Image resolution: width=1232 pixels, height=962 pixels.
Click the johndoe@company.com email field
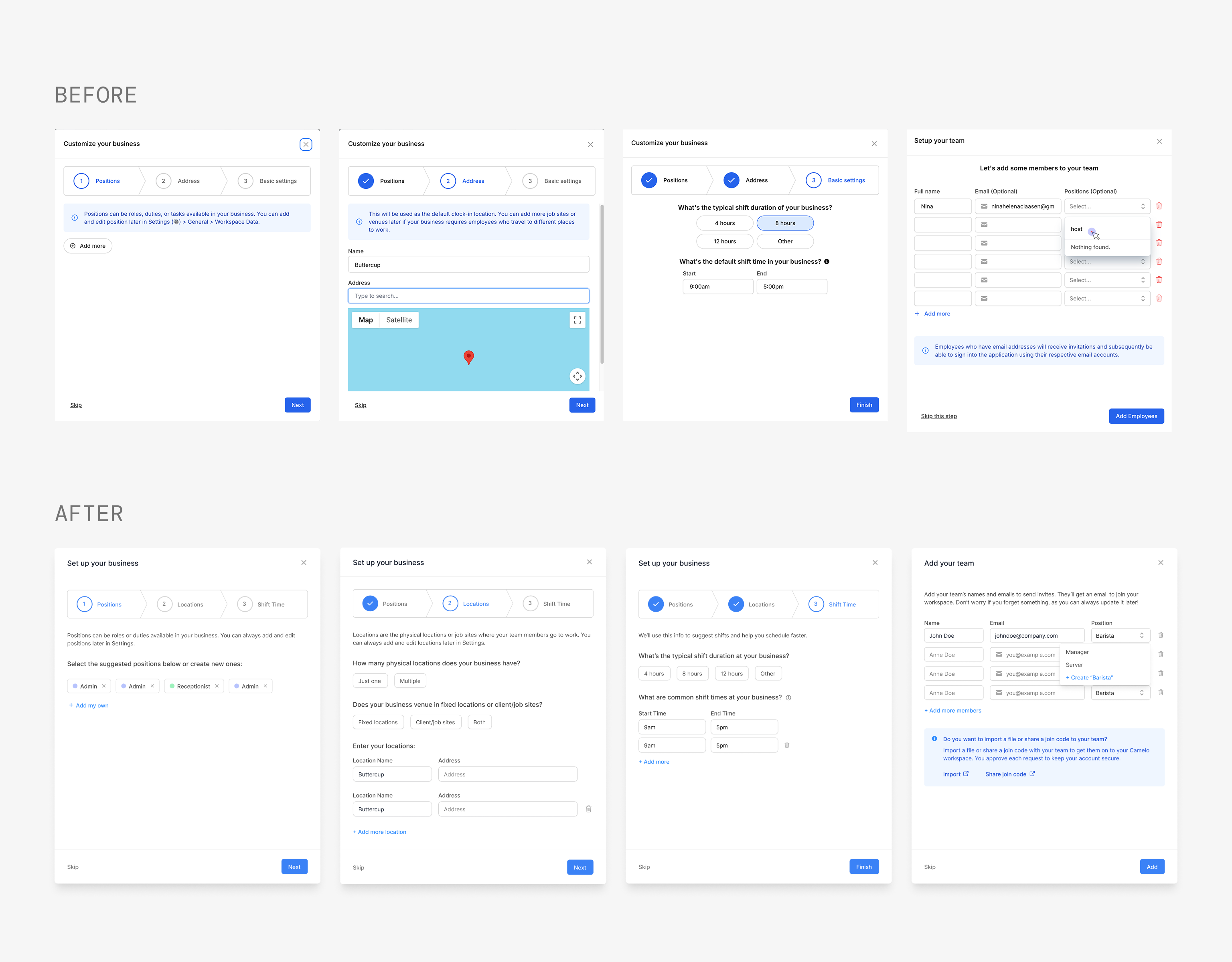(x=1037, y=635)
